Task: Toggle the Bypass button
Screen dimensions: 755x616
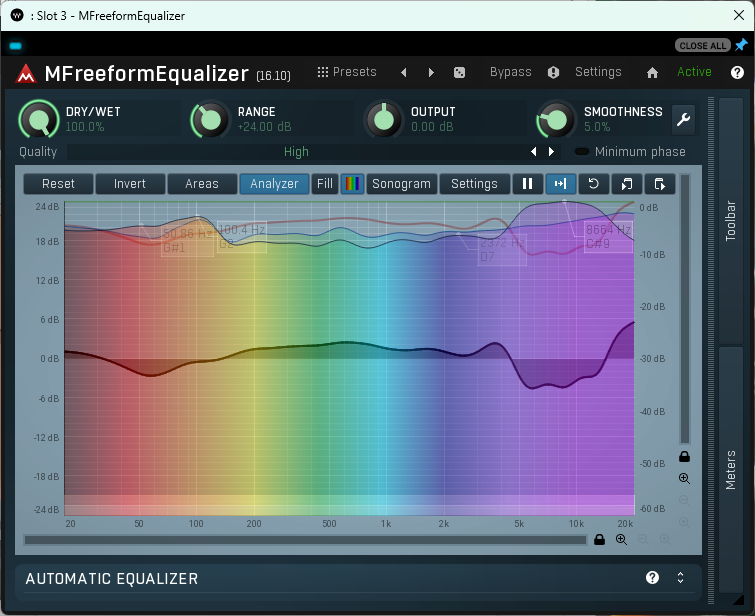Action: pyautogui.click(x=510, y=72)
